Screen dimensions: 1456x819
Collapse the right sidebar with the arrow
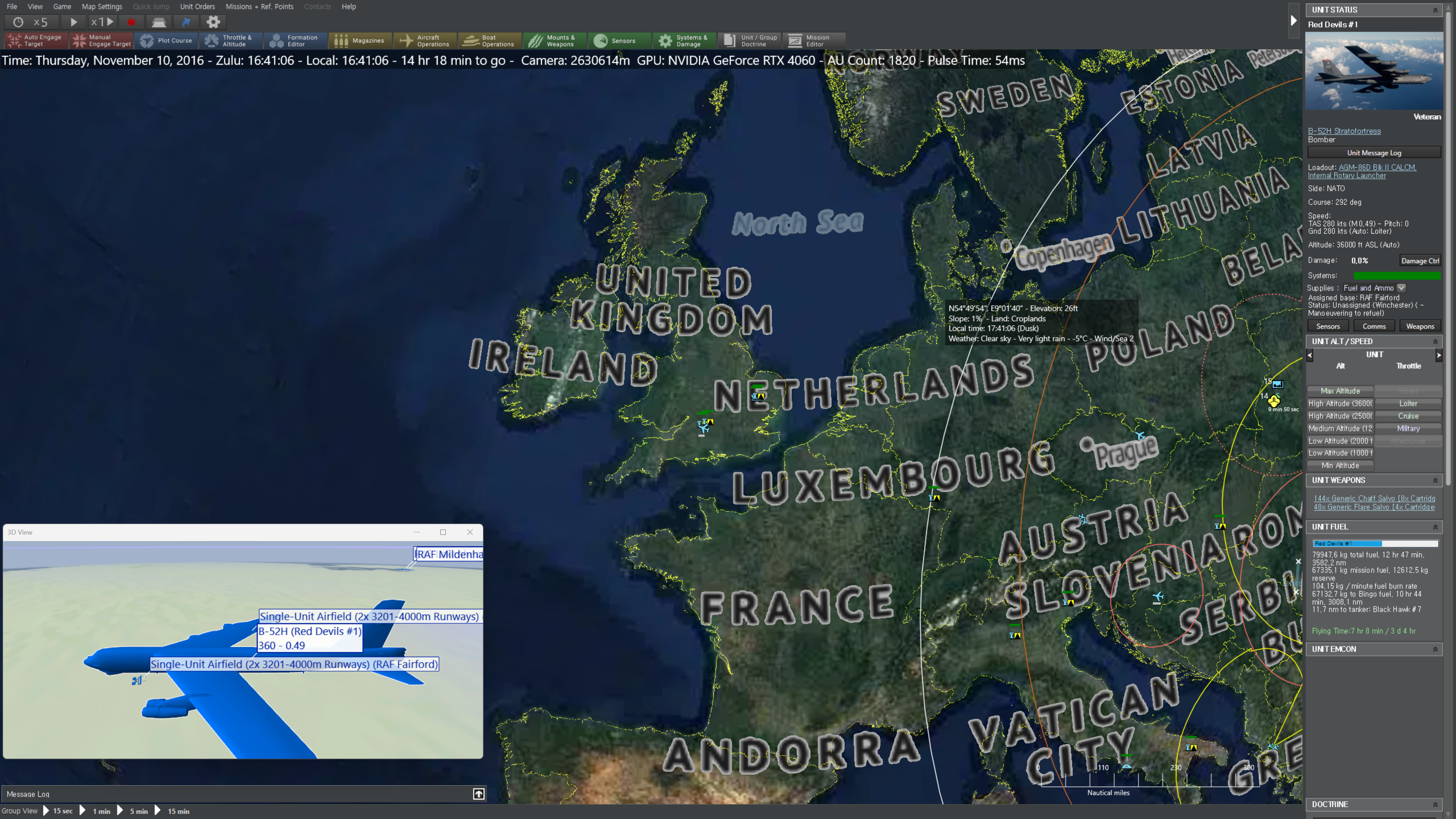[x=1293, y=21]
